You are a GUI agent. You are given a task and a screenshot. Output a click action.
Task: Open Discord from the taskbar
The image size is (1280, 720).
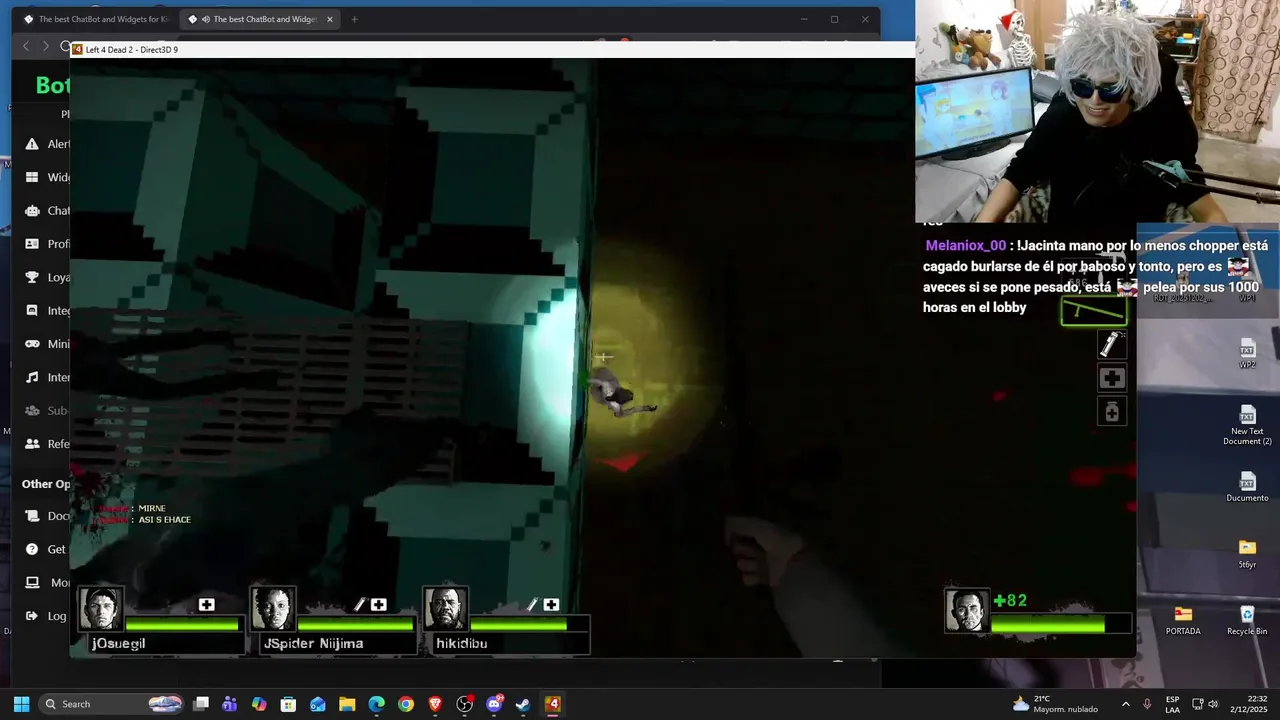point(494,704)
